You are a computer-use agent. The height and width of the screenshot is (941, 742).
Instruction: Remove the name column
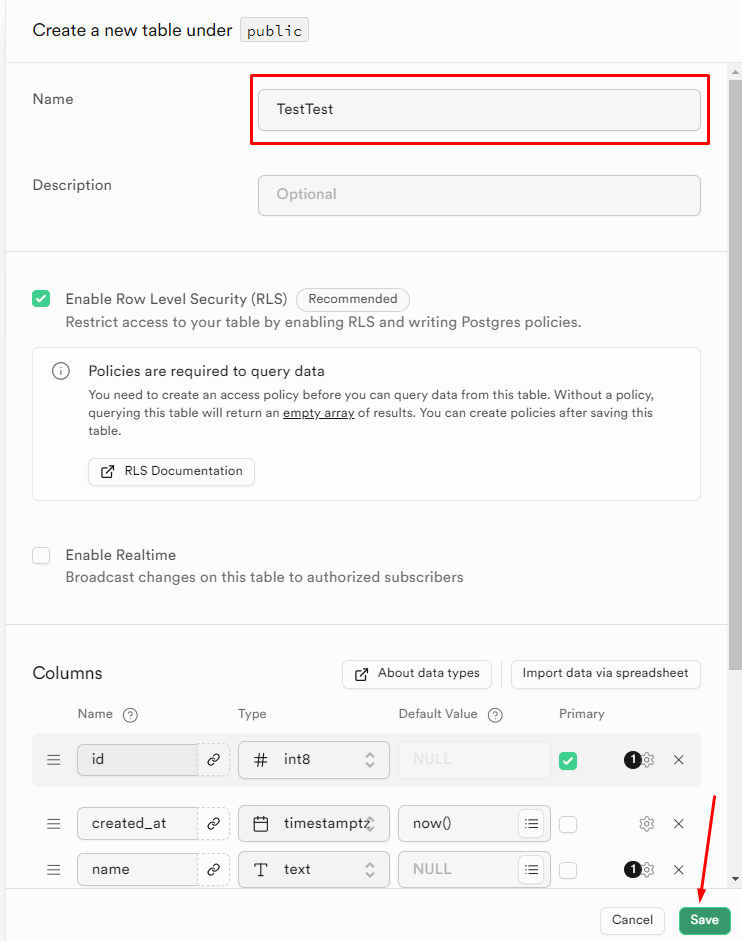tap(679, 869)
